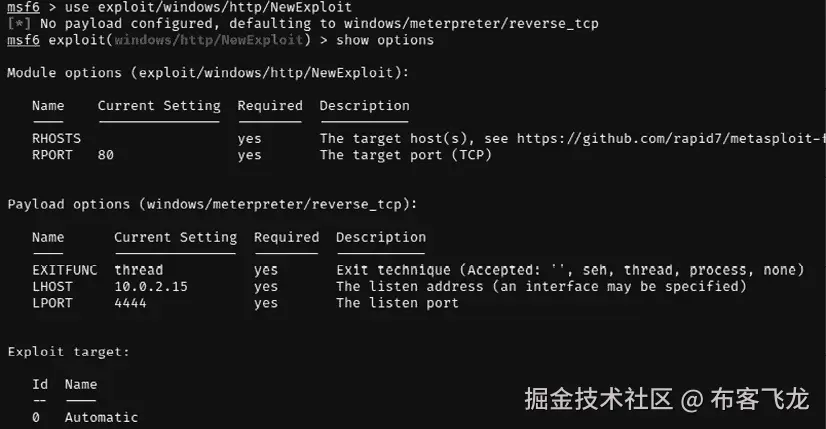Click the "Payload options" heading line
Image resolution: width=826 pixels, height=429 pixels.
[212, 204]
